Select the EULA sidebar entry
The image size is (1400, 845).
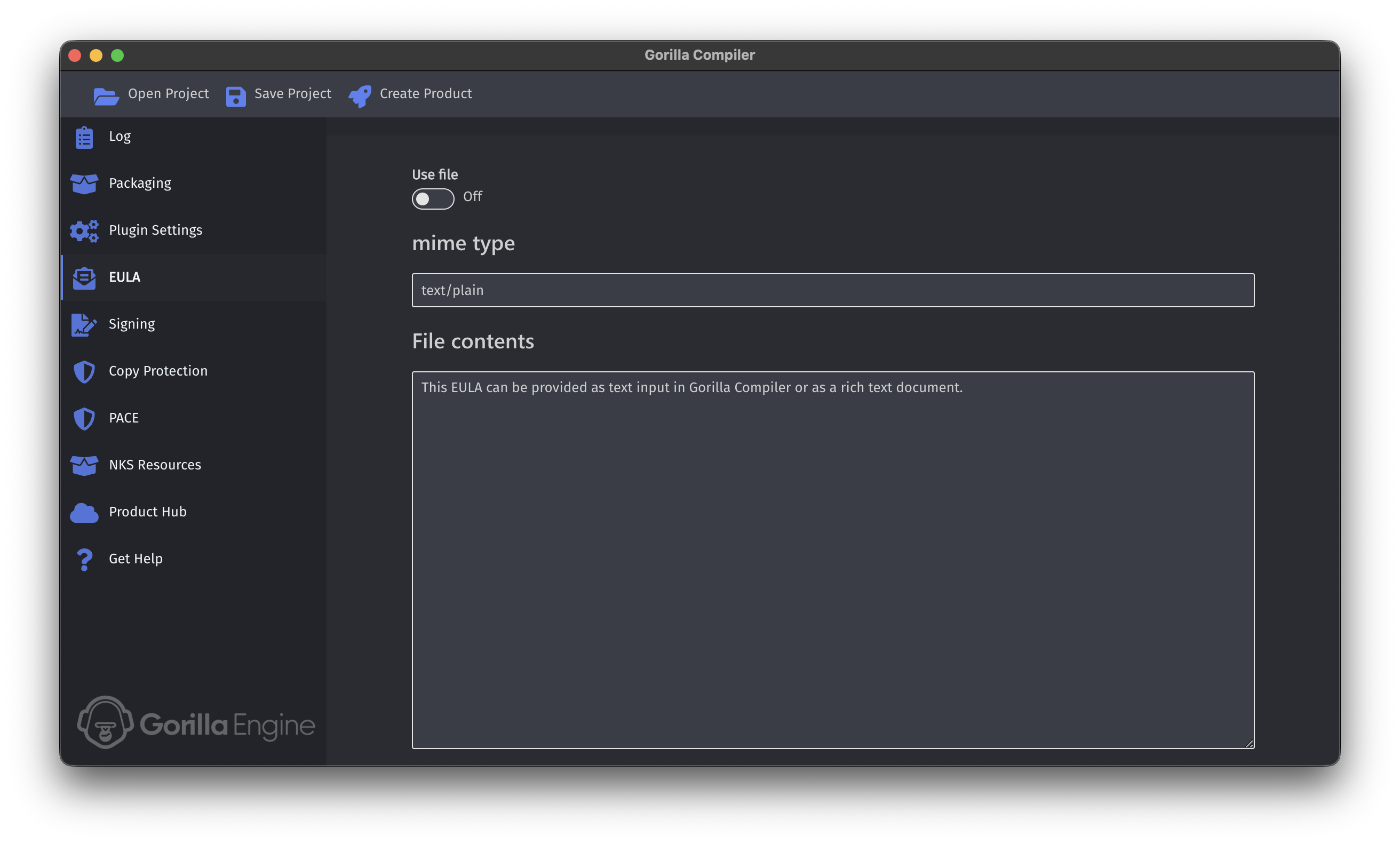(194, 277)
